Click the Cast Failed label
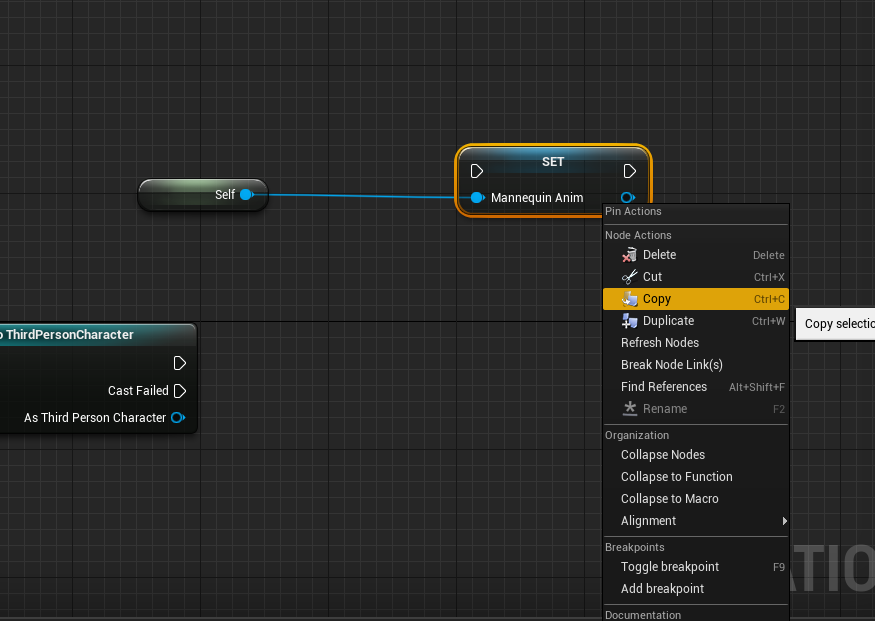Screen dimensions: 875x621 138,391
